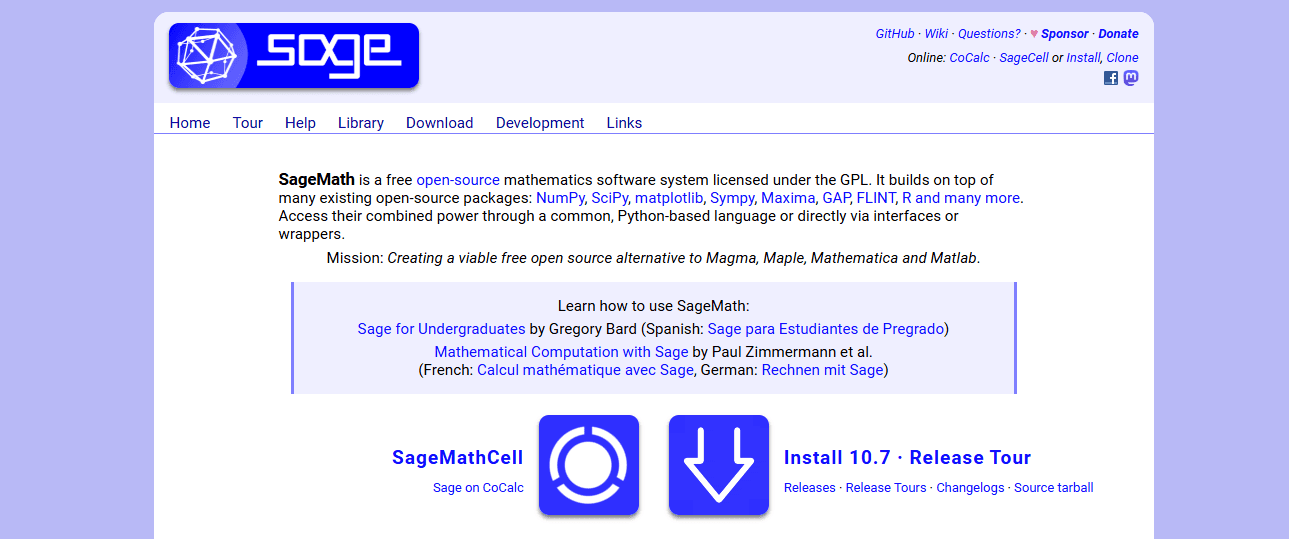Viewport: 1289px width, 539px height.
Task: Open Sage for Undergraduates book link
Action: tap(441, 329)
